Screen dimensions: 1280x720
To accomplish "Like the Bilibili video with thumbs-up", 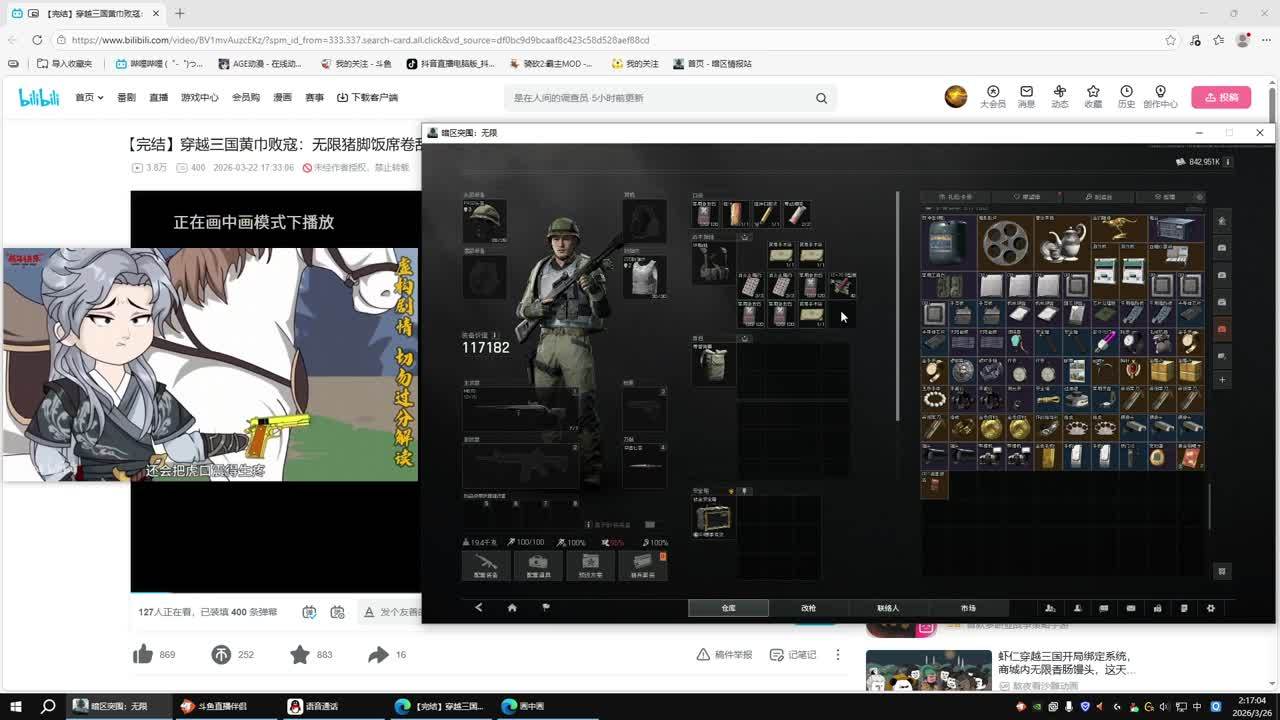I will click(x=143, y=655).
